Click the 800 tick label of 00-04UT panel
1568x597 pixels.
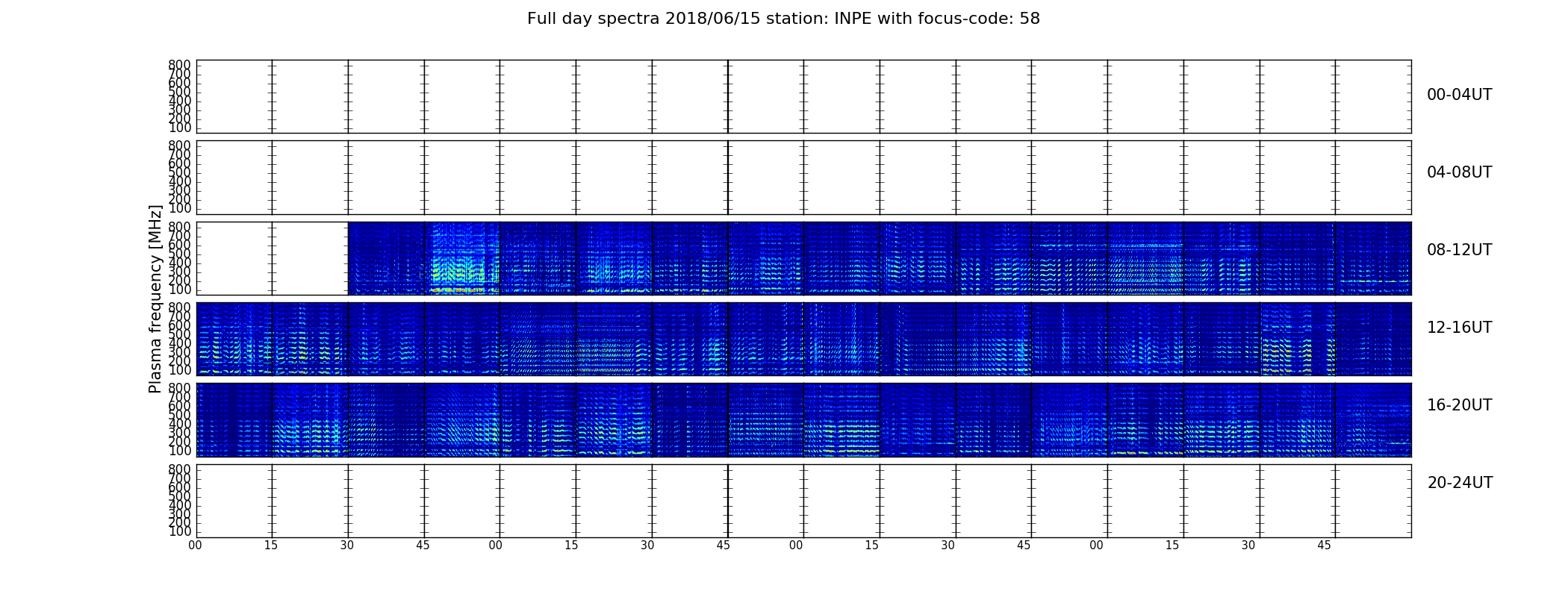pyautogui.click(x=179, y=66)
